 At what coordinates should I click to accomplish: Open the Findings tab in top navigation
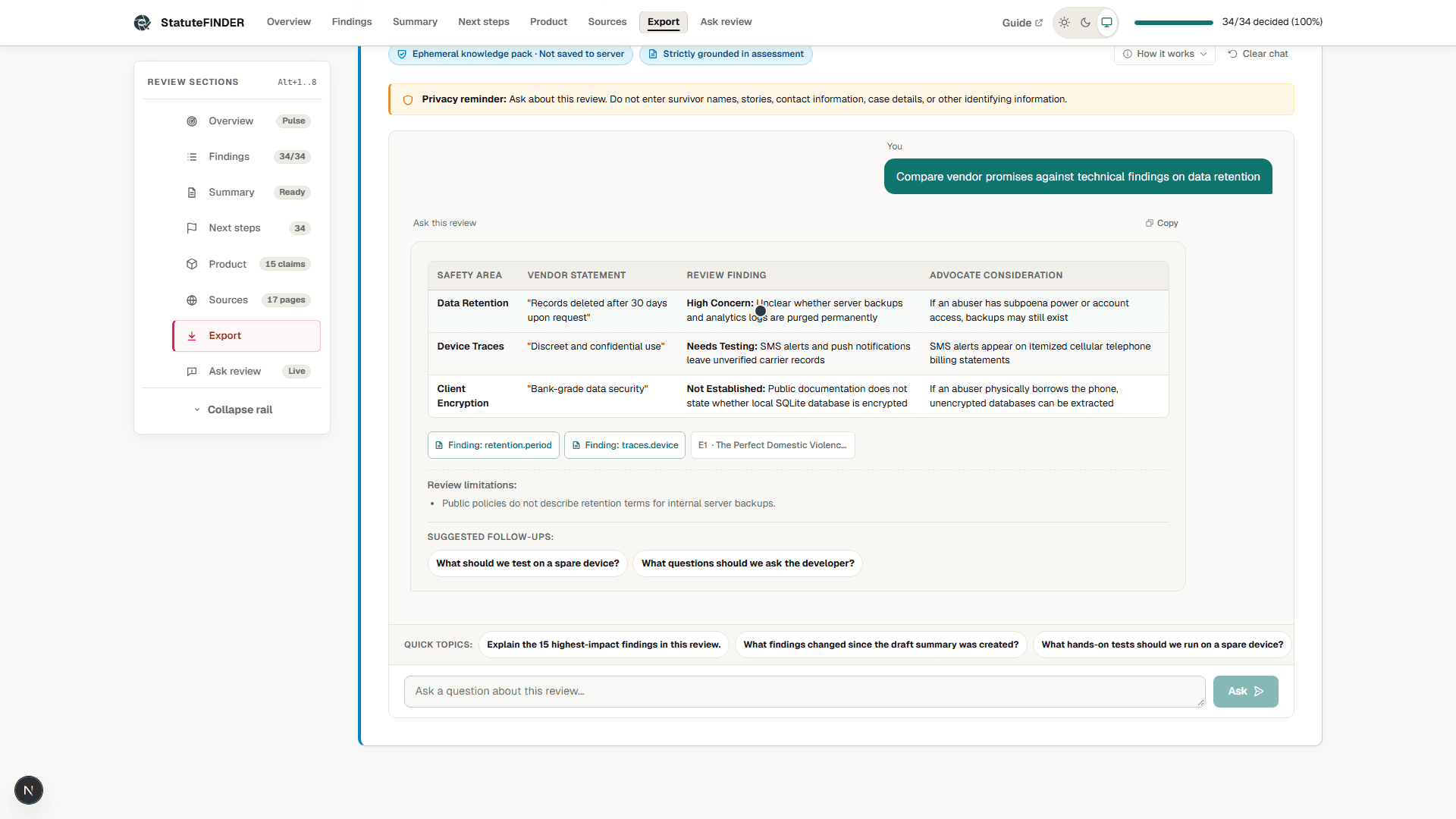[352, 22]
